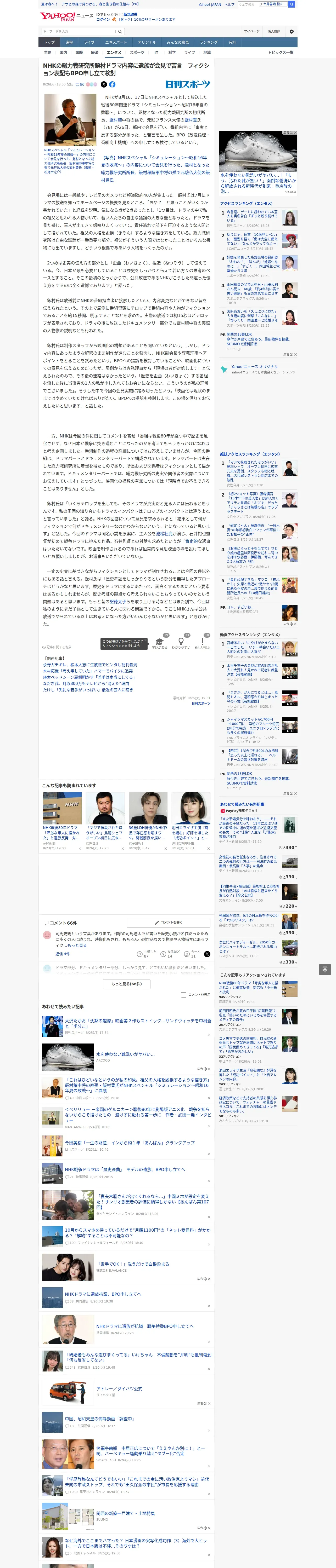This screenshot has height=1568, width=336.
Task: Open the 有料 navigation tab
Action: 232,43
